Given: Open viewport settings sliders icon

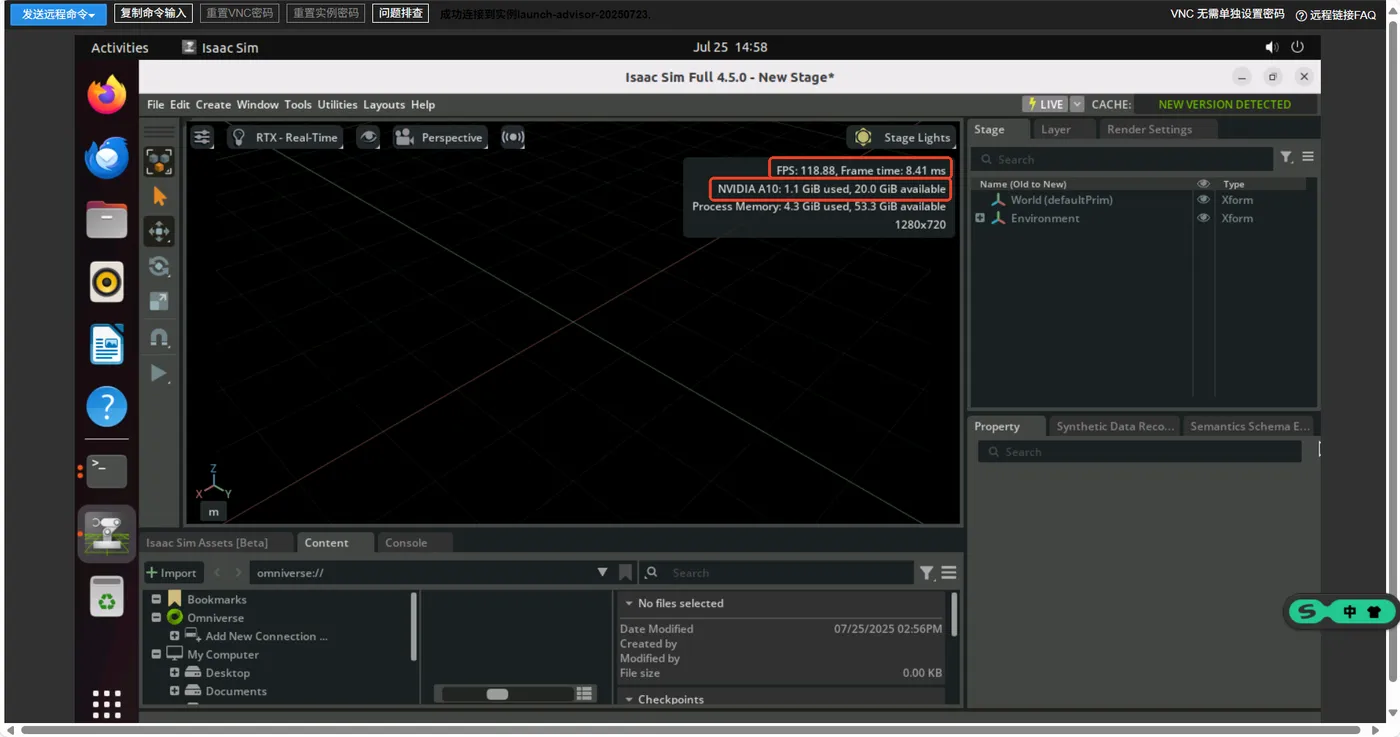Looking at the screenshot, I should tap(202, 137).
